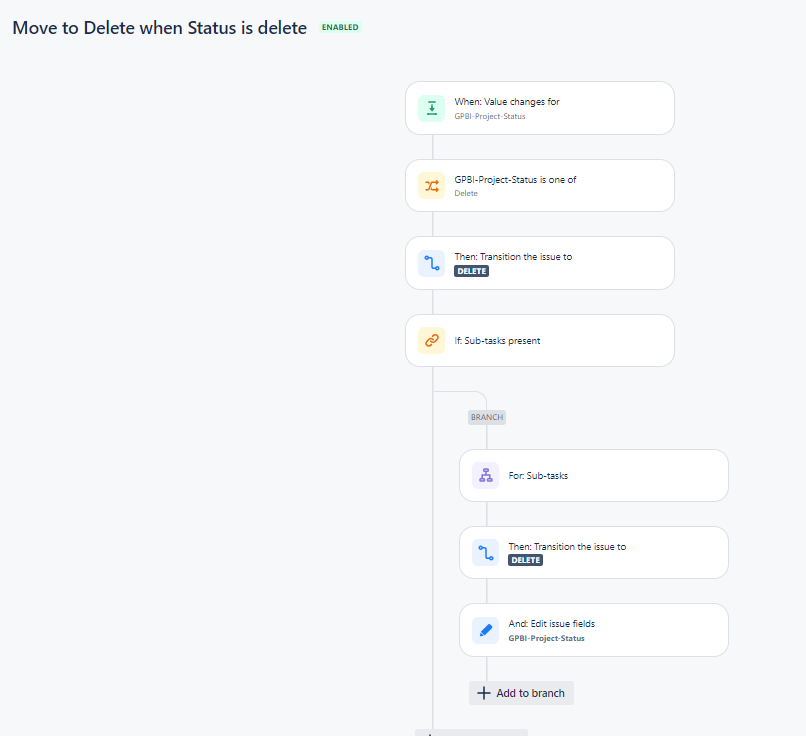Viewport: 806px width, 736px height.
Task: Click the plus icon beside Add to branch
Action: click(x=484, y=693)
